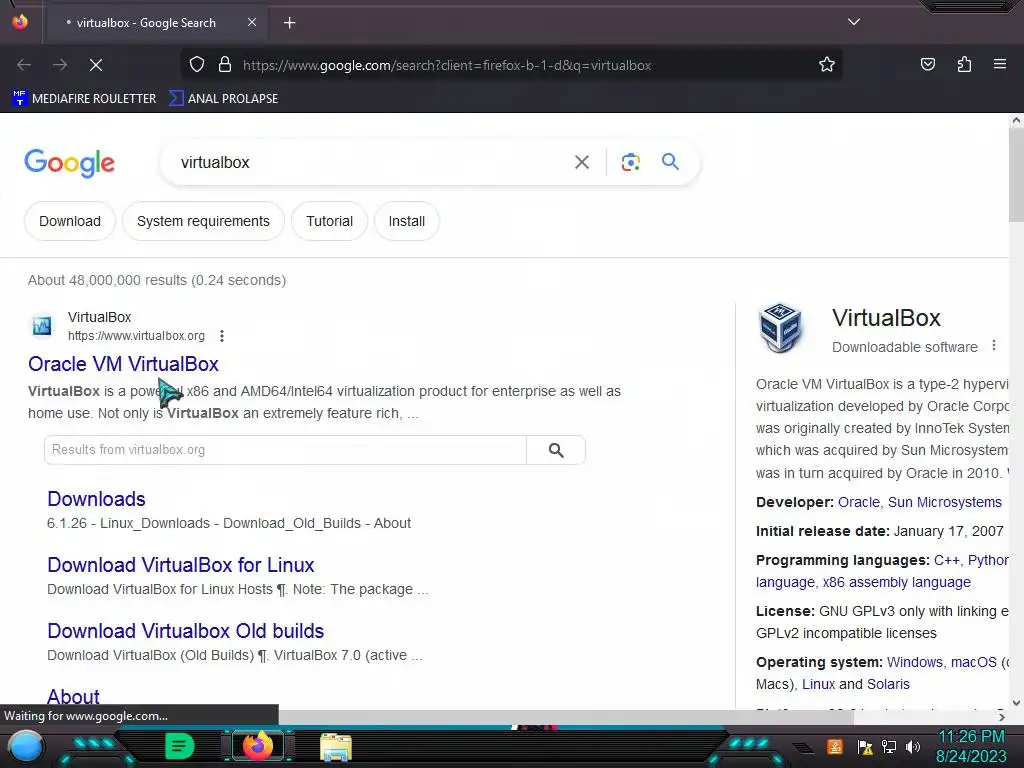Switch to Firefox in taskbar
Viewport: 1024px width, 768px height.
pyautogui.click(x=258, y=746)
